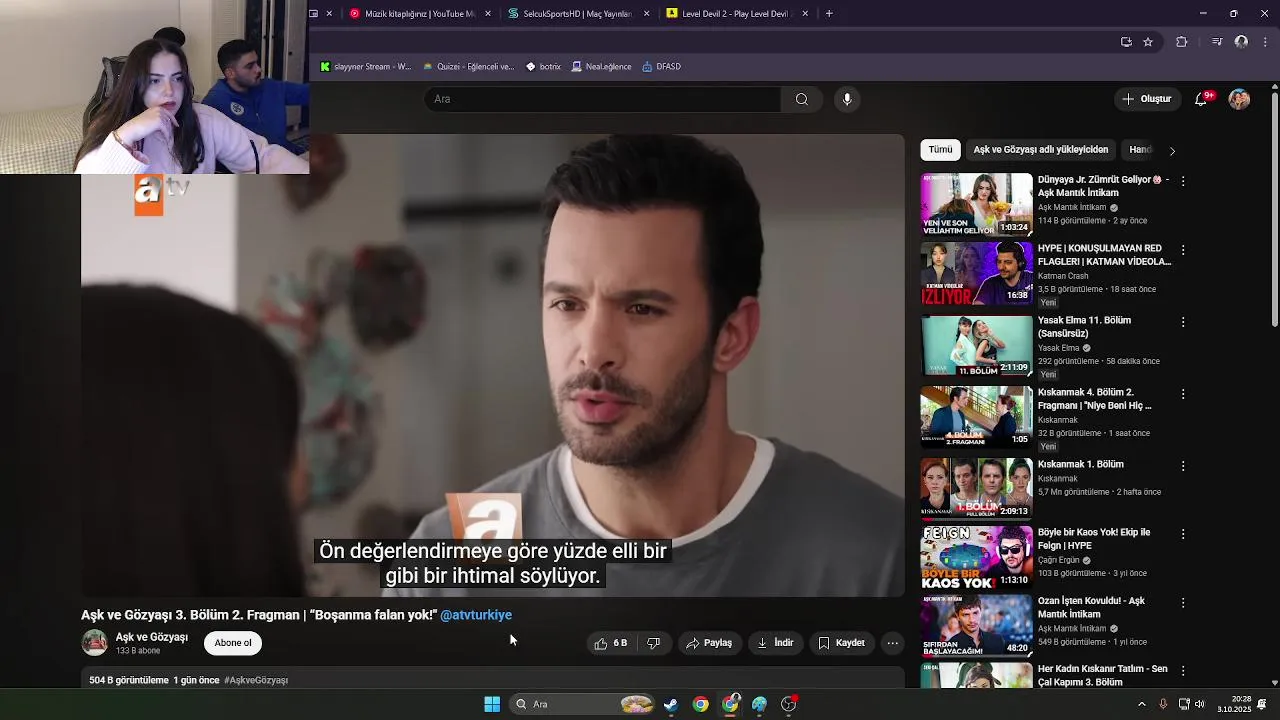1280x720 pixels.
Task: Open Chrome profile avatar in toolbar
Action: (1241, 42)
